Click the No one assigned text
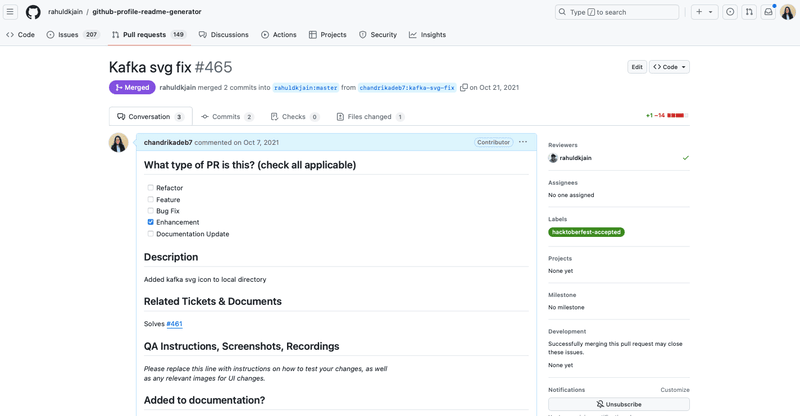The image size is (800, 416). tap(571, 195)
